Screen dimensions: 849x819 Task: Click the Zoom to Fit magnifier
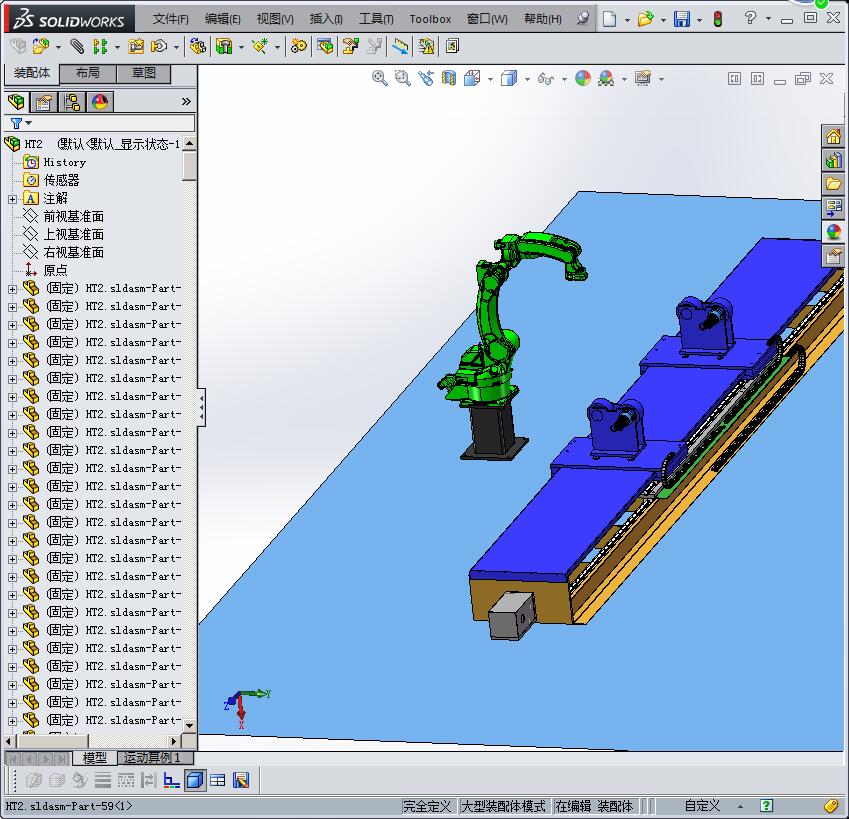[380, 78]
